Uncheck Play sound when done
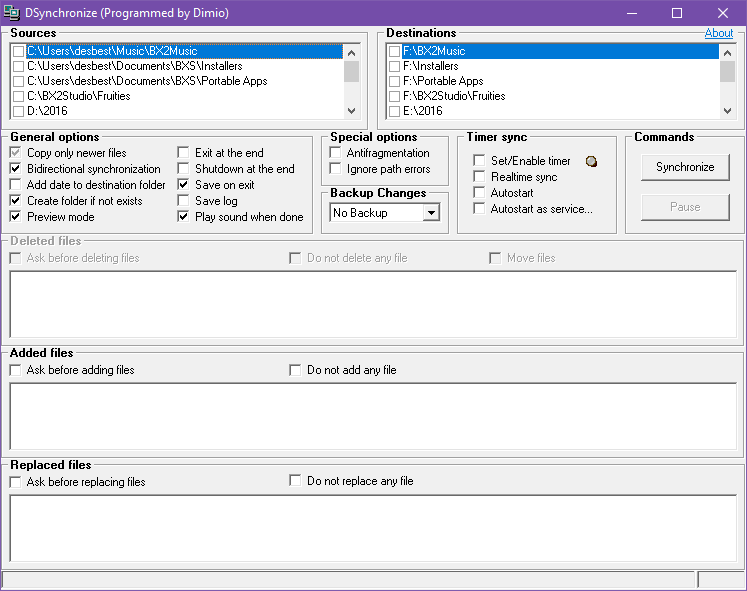Screen dimensions: 747x591 tap(183, 217)
